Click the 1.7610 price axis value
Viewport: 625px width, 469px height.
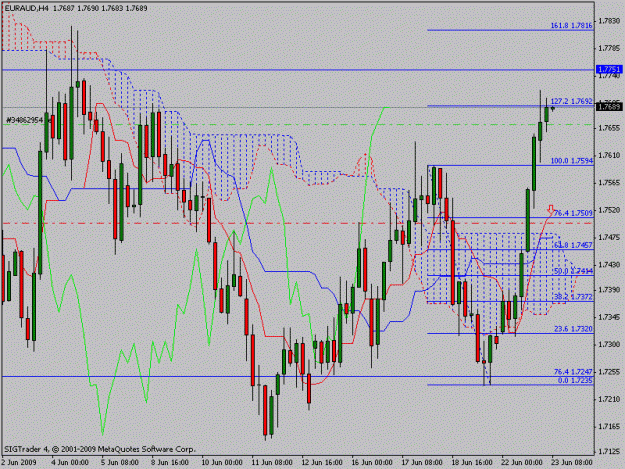609,155
